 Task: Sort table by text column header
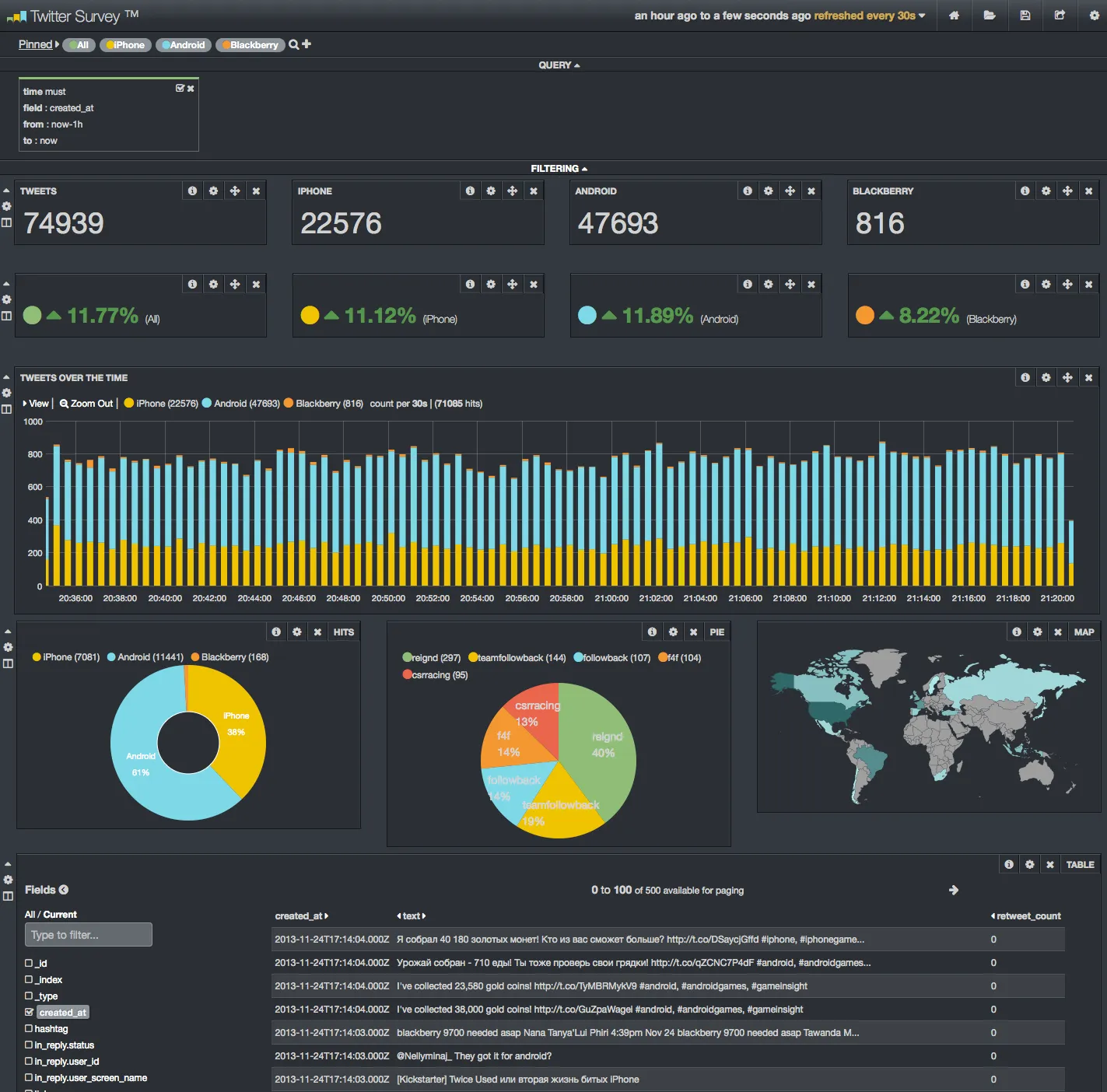[412, 915]
